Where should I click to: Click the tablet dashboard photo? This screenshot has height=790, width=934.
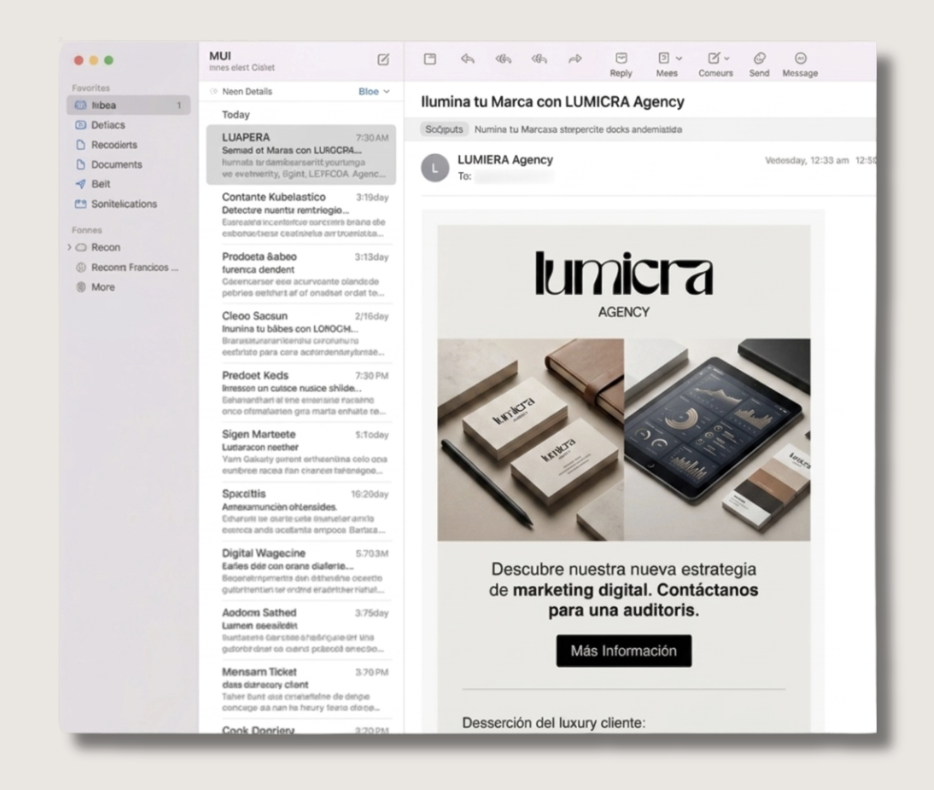click(x=717, y=440)
